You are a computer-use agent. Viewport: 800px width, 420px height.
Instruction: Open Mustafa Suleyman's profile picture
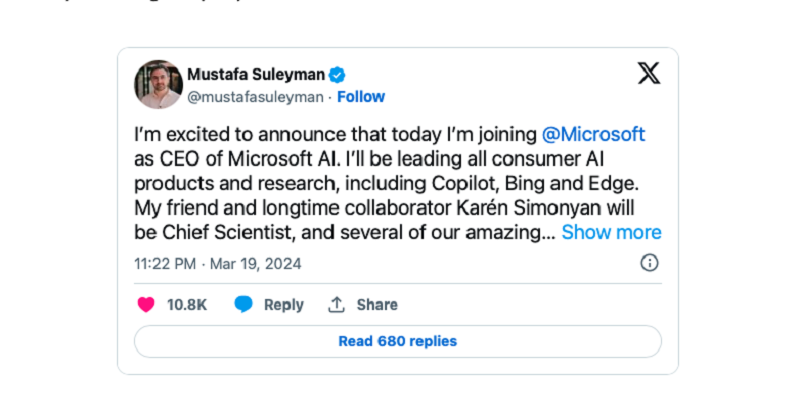pos(159,84)
